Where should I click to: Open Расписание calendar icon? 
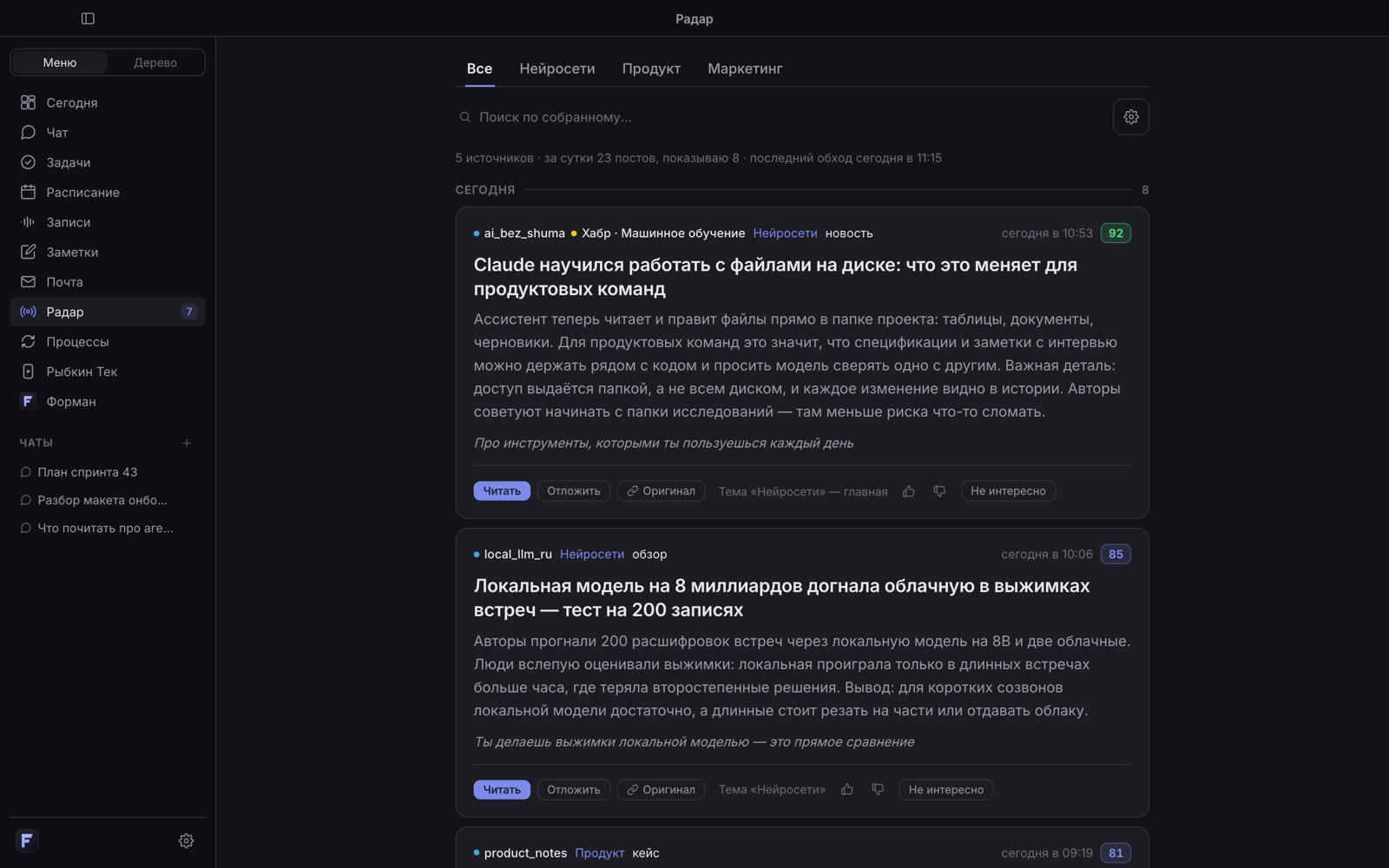tap(28, 192)
